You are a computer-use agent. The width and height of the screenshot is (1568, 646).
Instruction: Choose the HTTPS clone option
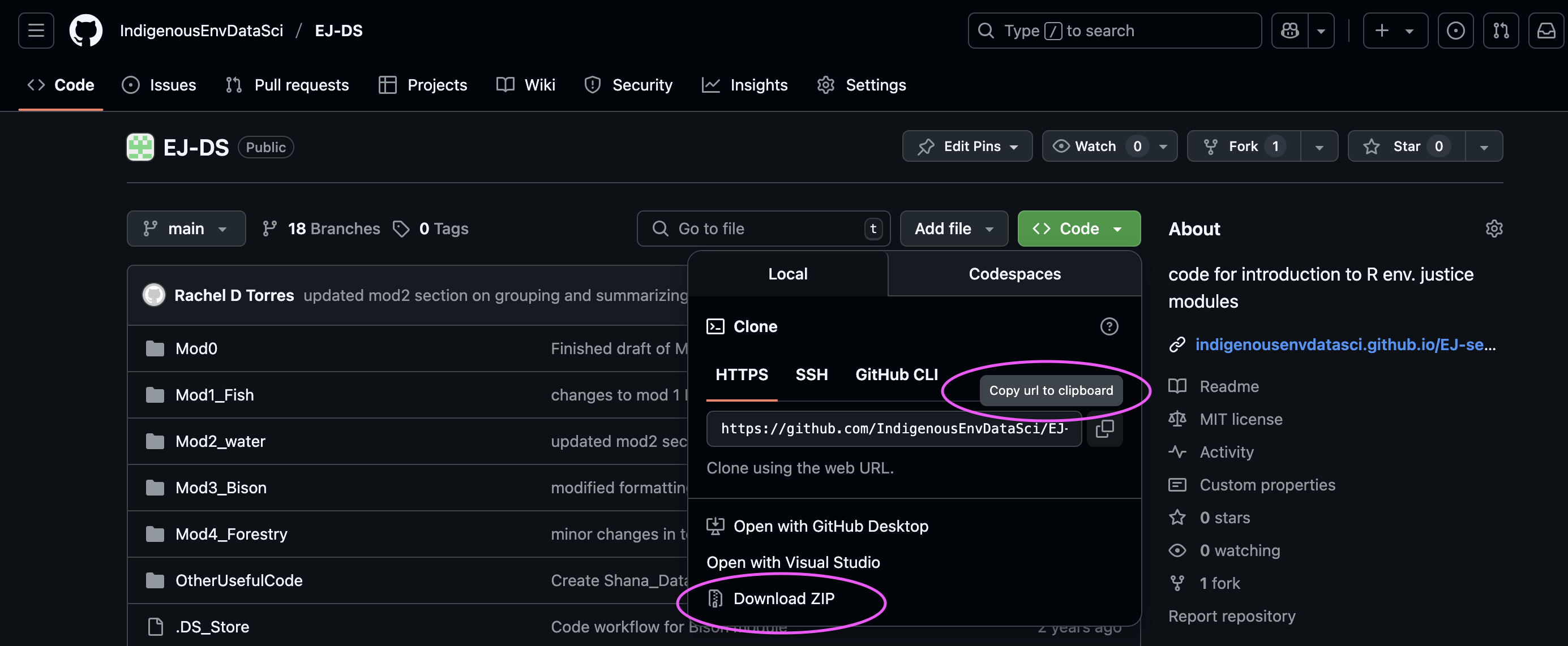[x=742, y=374]
